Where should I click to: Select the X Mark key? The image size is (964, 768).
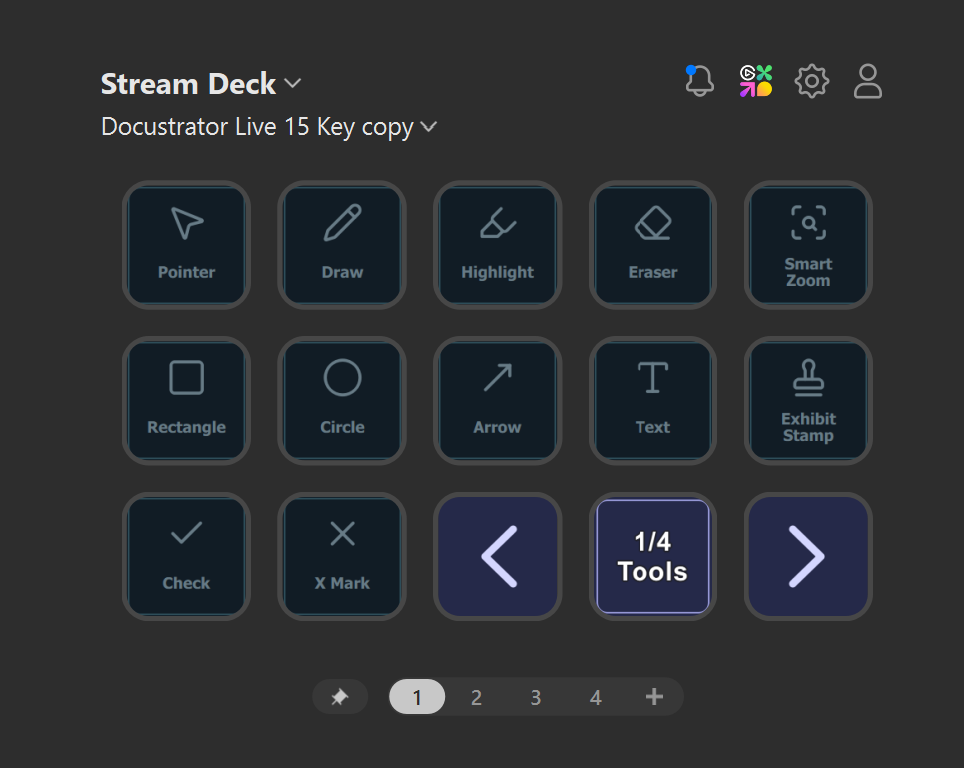coord(342,556)
